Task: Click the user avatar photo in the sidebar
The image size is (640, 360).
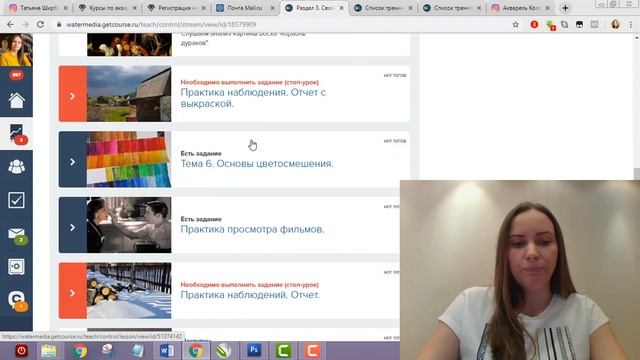Action: click(16, 50)
